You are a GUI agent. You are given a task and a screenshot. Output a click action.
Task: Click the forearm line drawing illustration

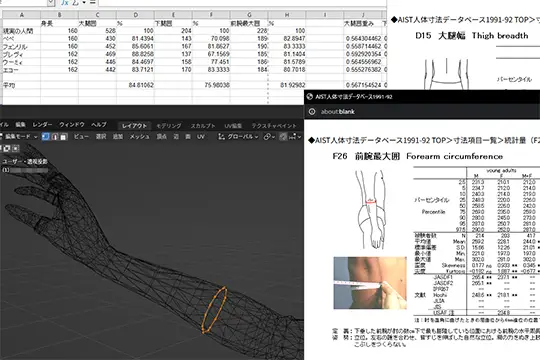tap(370, 209)
